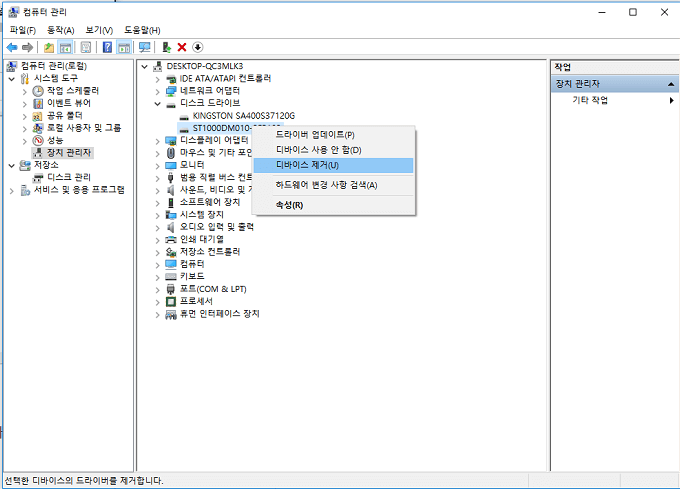Select 장치 관리자 in the left tree

[68, 152]
